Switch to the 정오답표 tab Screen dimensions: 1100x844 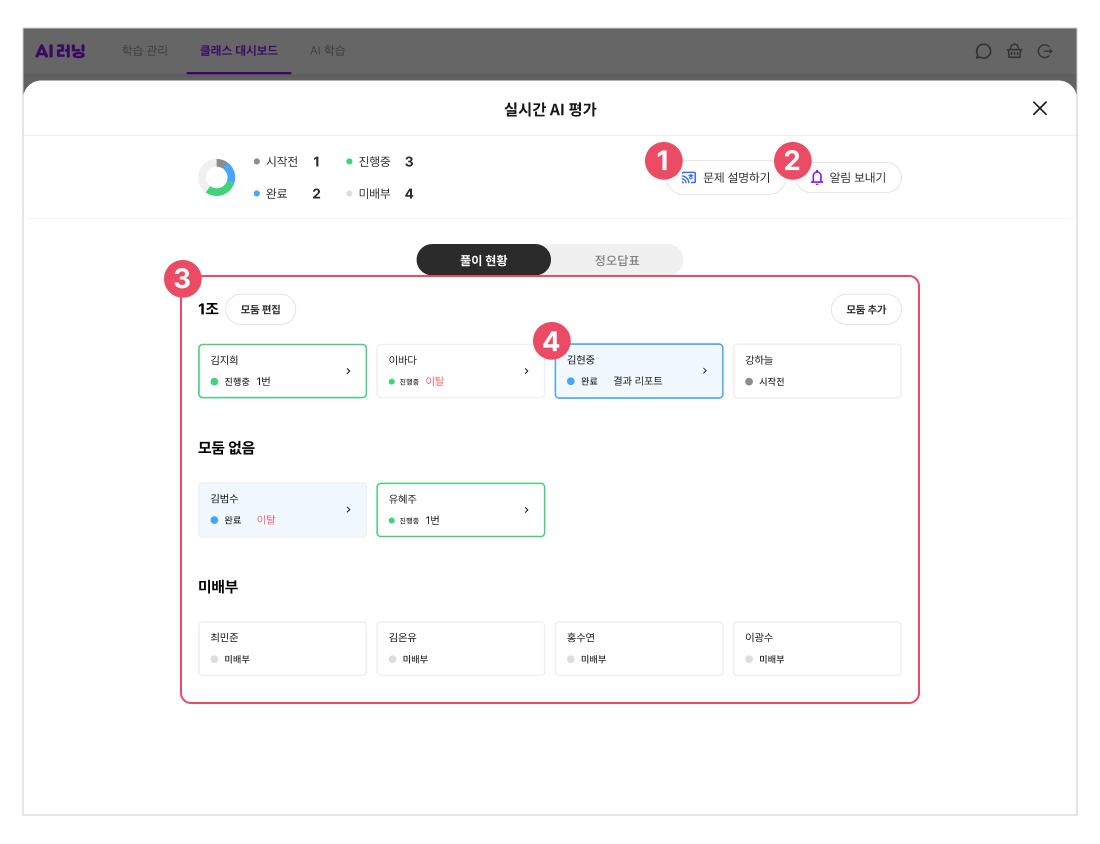pos(617,260)
